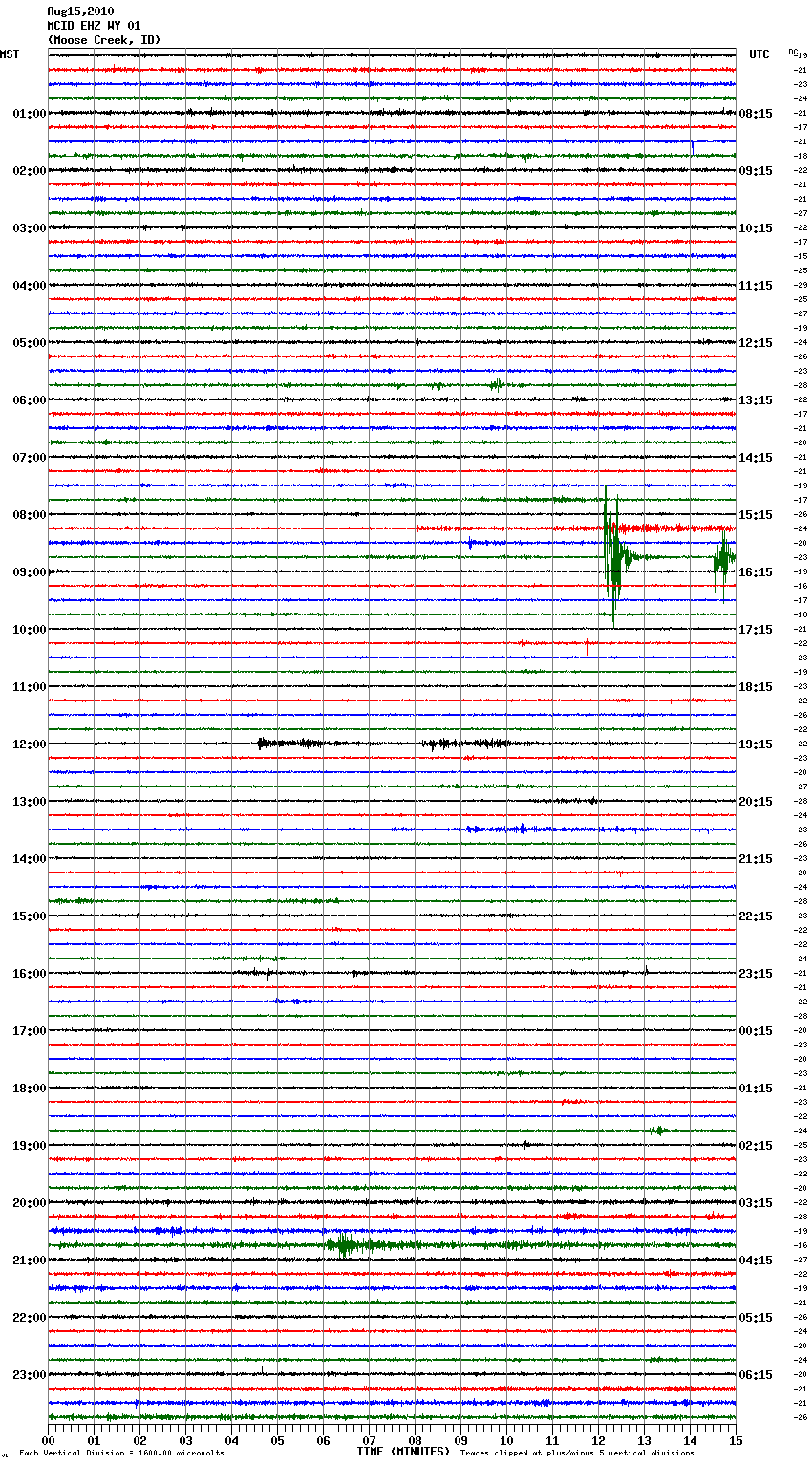Select the station code 'MCID EHZ WY 01'
Viewport: 812px width, 1466px height.
tap(94, 26)
